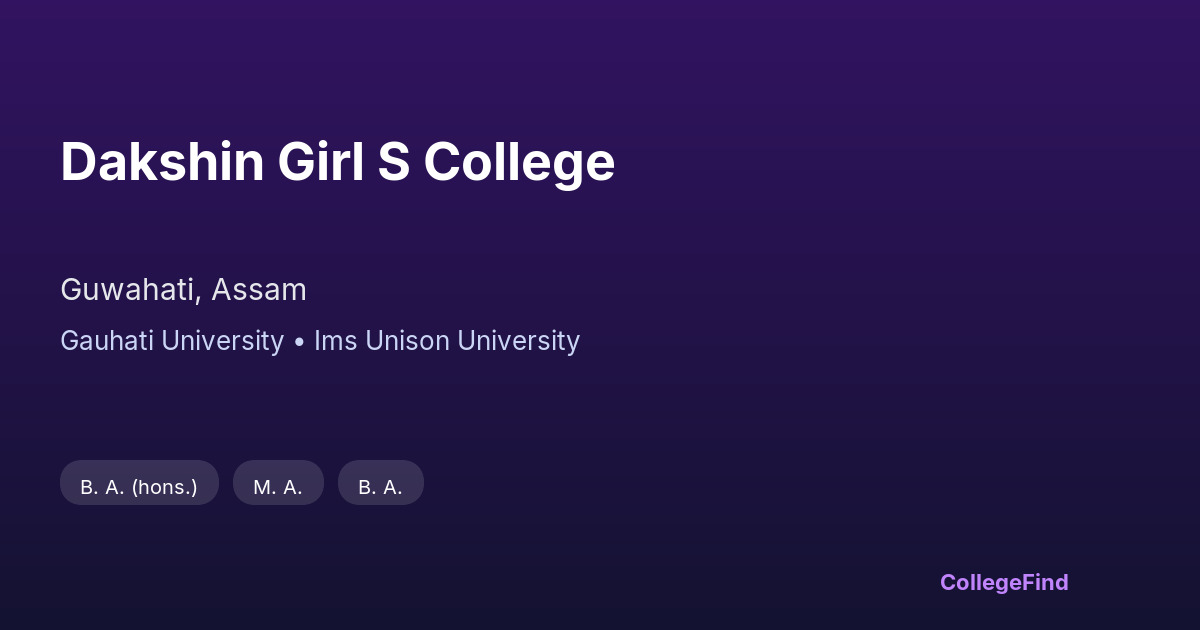The width and height of the screenshot is (1200, 630).
Task: Select the B. A. (hons.) course chip
Action: click(139, 487)
